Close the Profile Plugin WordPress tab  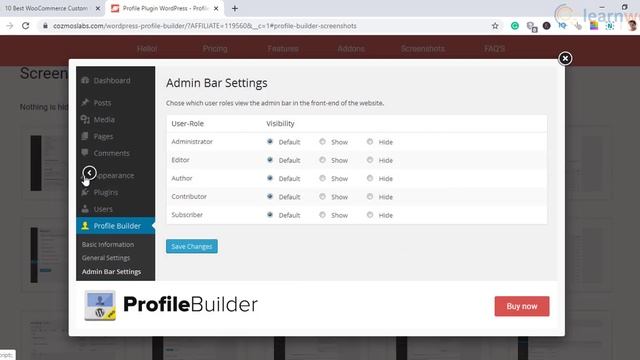[216, 8]
